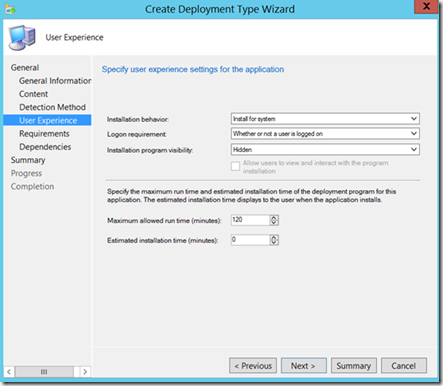Select the Content step

pyautogui.click(x=33, y=94)
